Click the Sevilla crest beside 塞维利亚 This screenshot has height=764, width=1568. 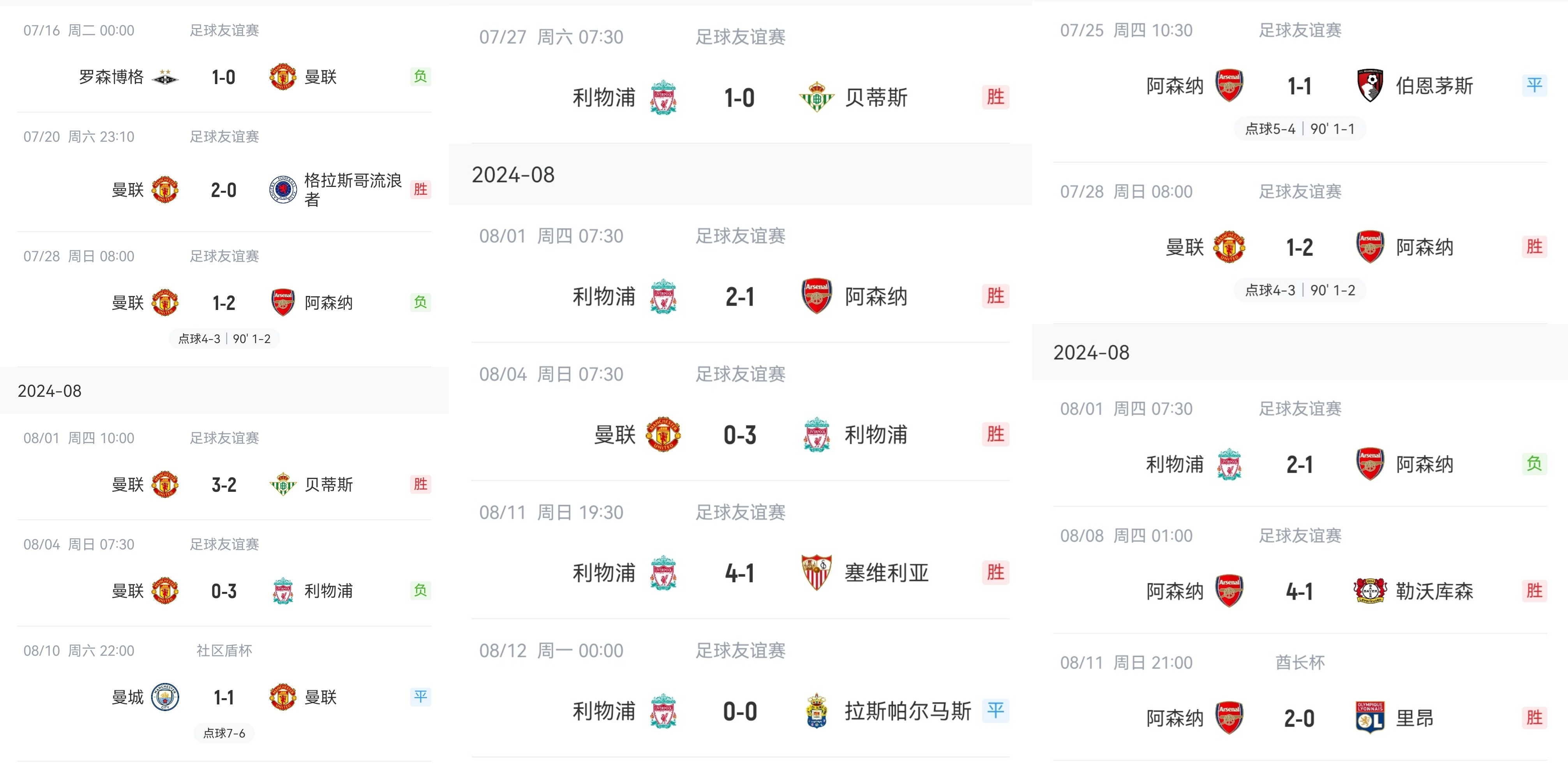816,572
